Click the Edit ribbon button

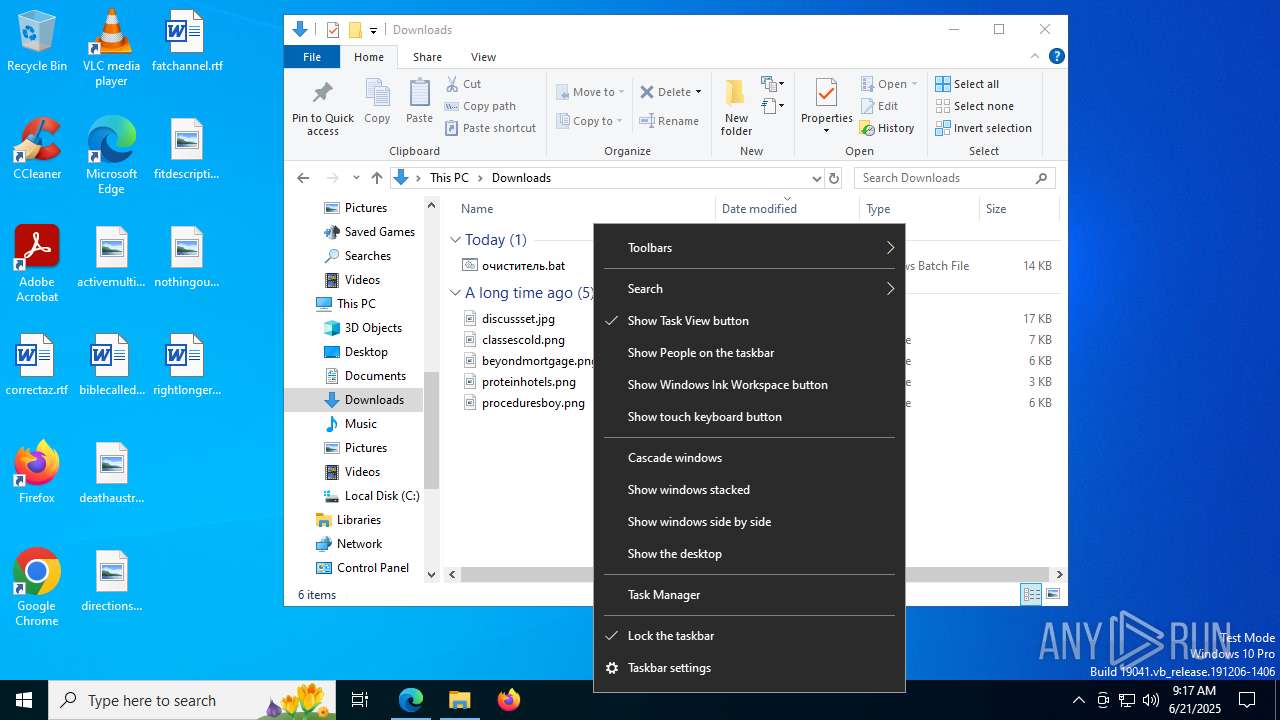click(879, 106)
